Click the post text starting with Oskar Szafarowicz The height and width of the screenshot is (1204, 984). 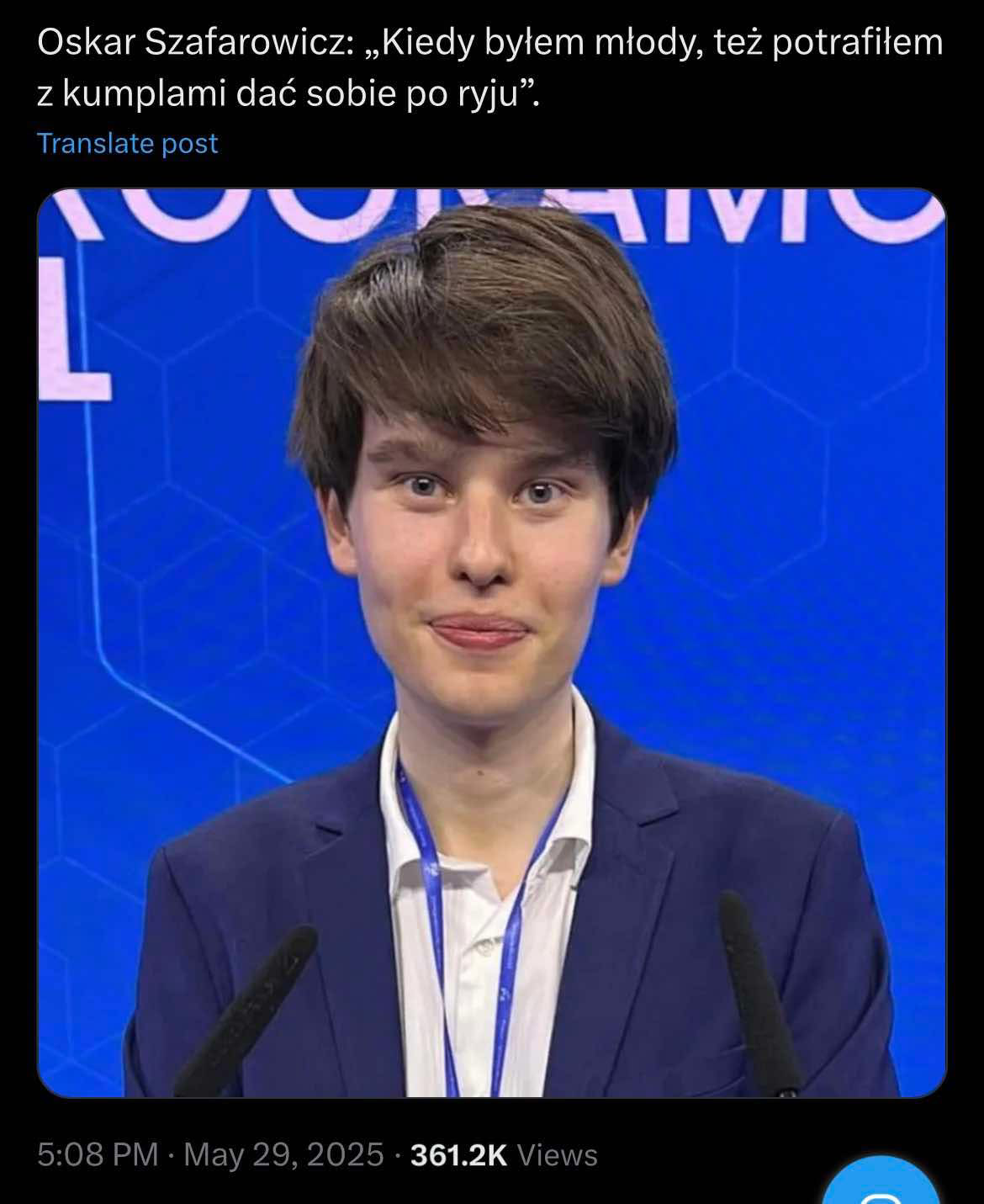click(490, 68)
